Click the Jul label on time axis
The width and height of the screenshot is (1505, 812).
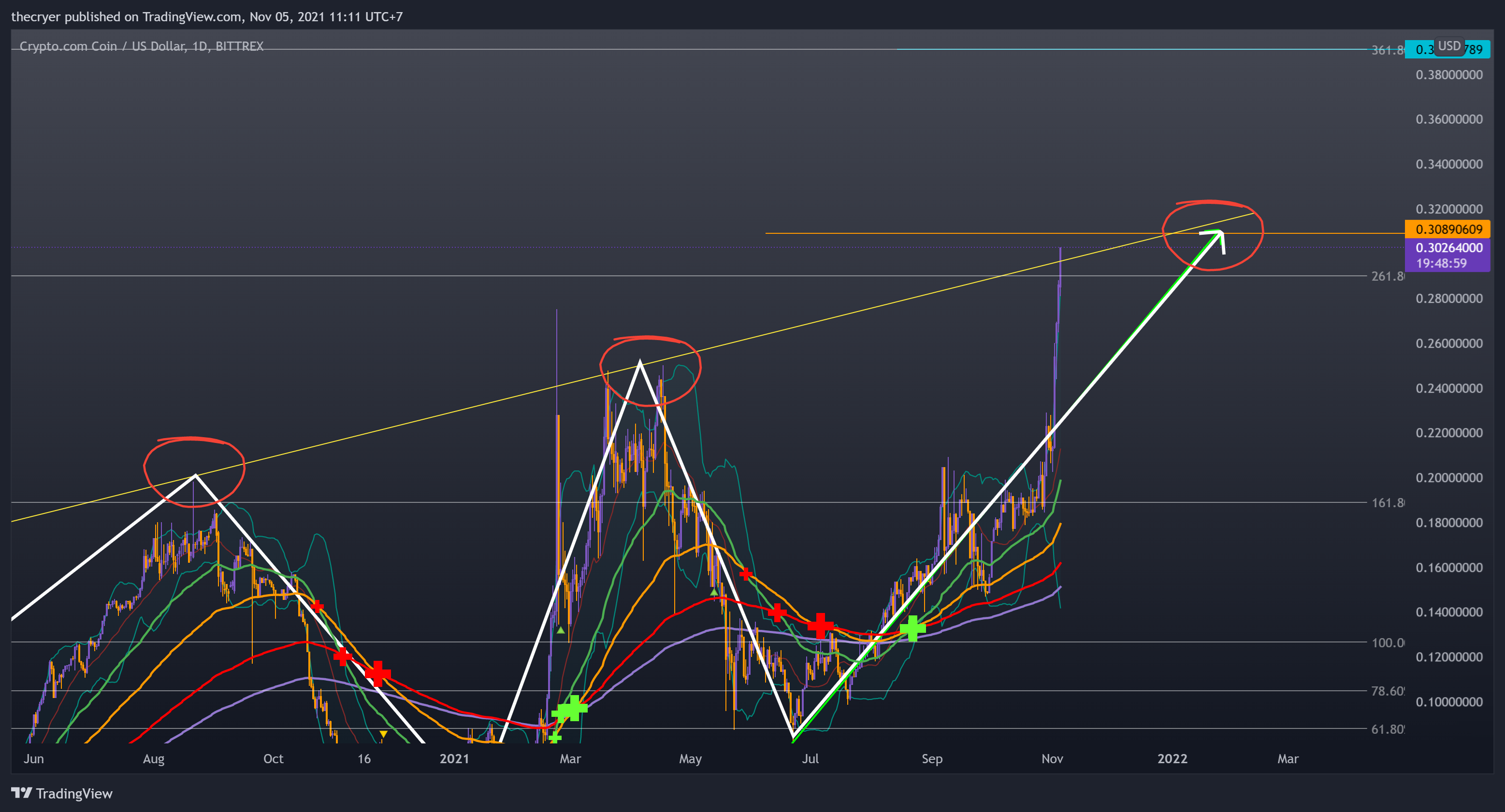(810, 758)
